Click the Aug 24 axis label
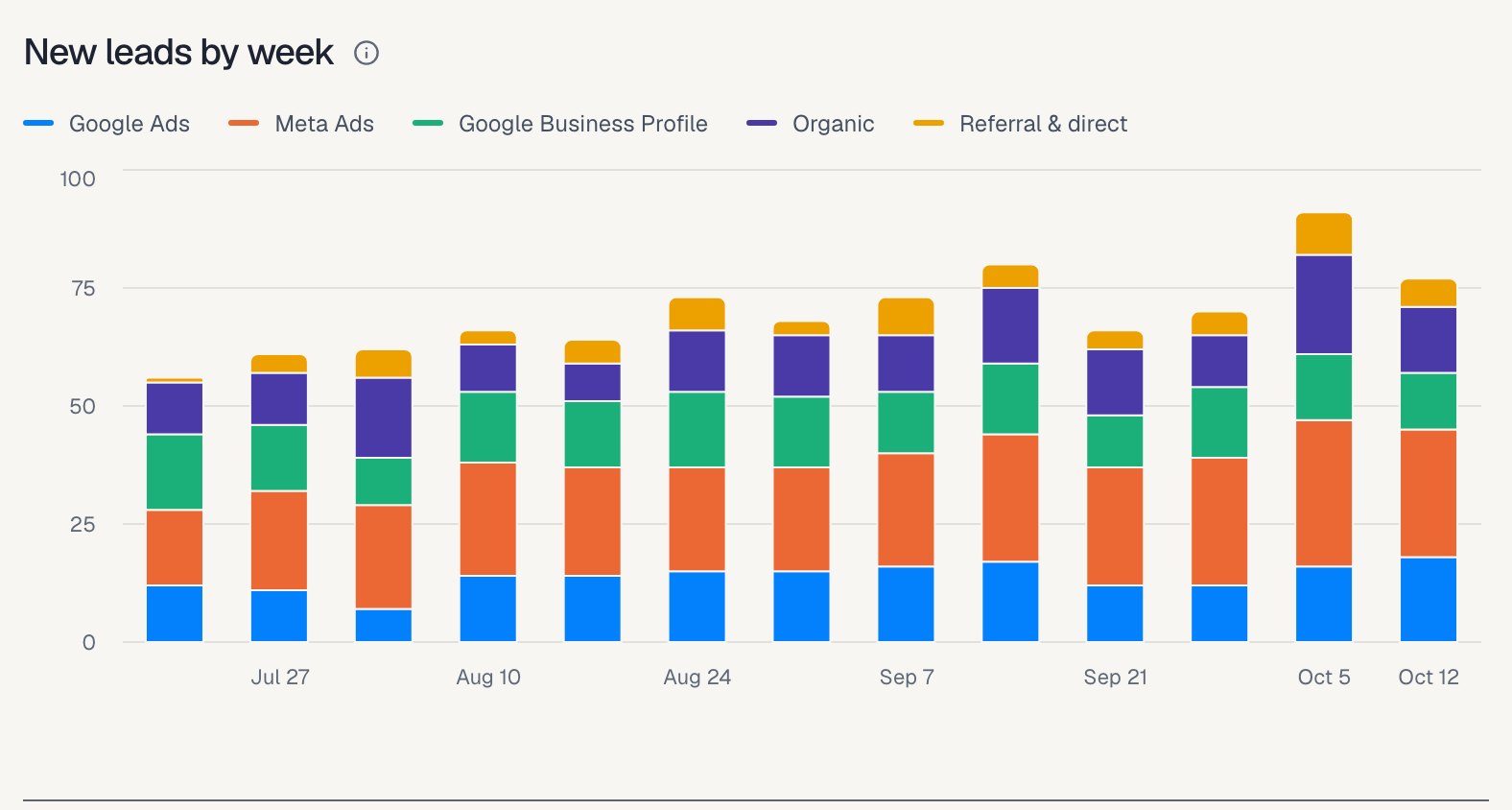Image resolution: width=1512 pixels, height=810 pixels. pyautogui.click(x=697, y=677)
